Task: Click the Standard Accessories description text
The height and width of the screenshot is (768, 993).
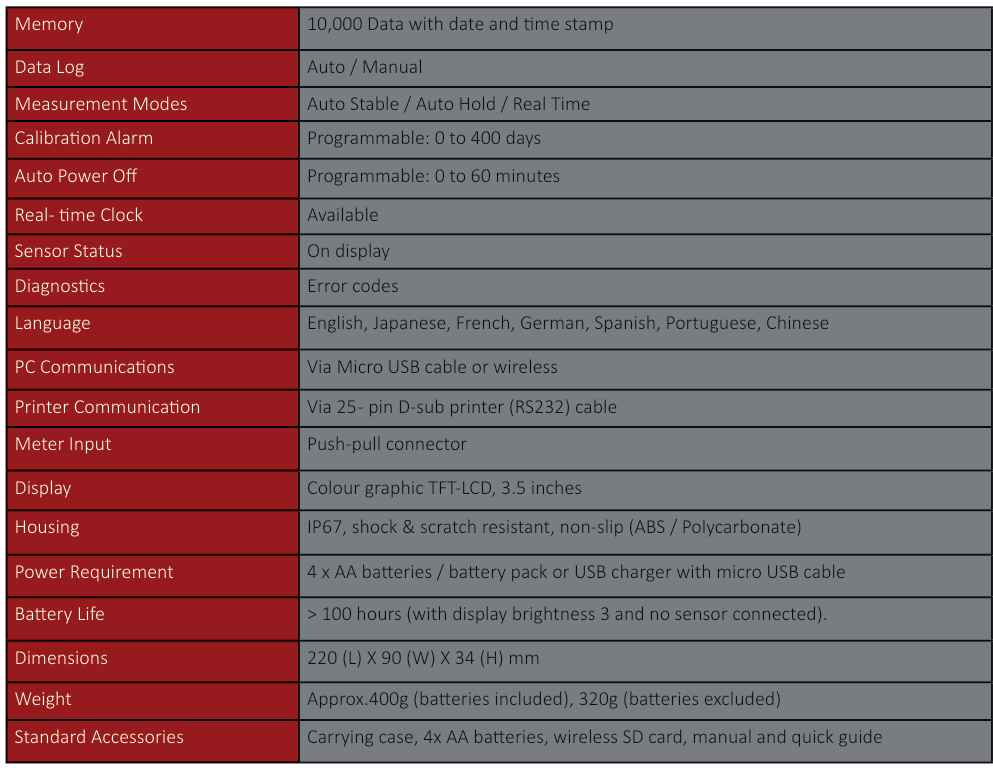Action: click(x=595, y=738)
